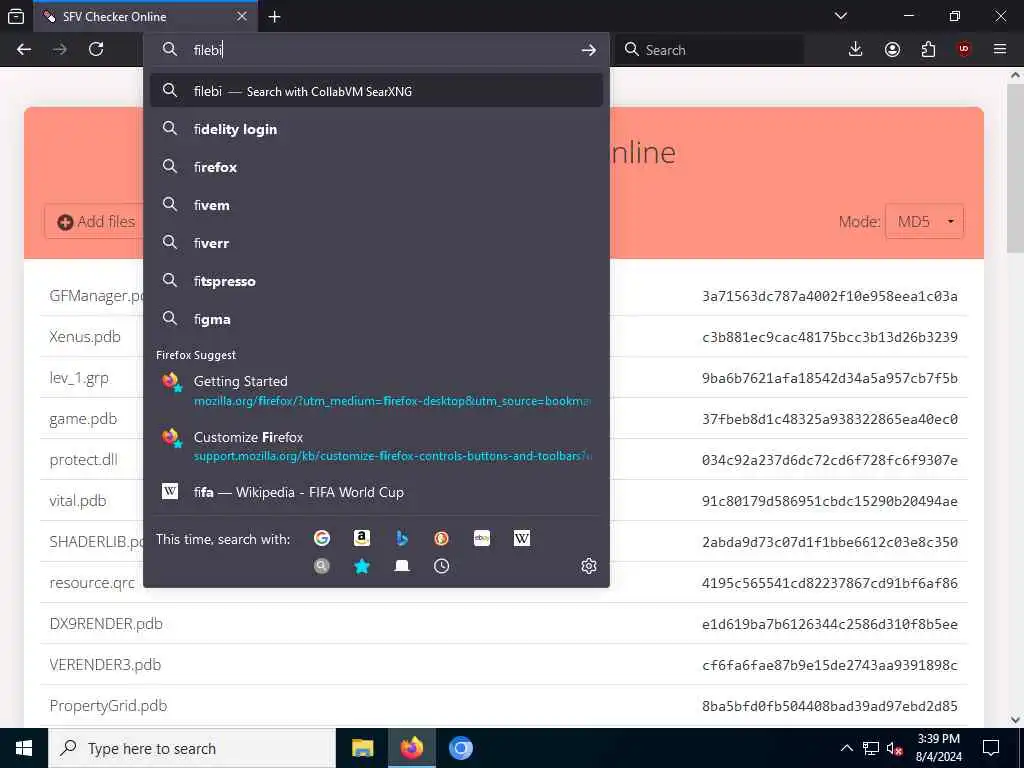Image resolution: width=1024 pixels, height=768 pixels.
Task: Click inside the address bar text 'filebi'
Action: [x=208, y=50]
